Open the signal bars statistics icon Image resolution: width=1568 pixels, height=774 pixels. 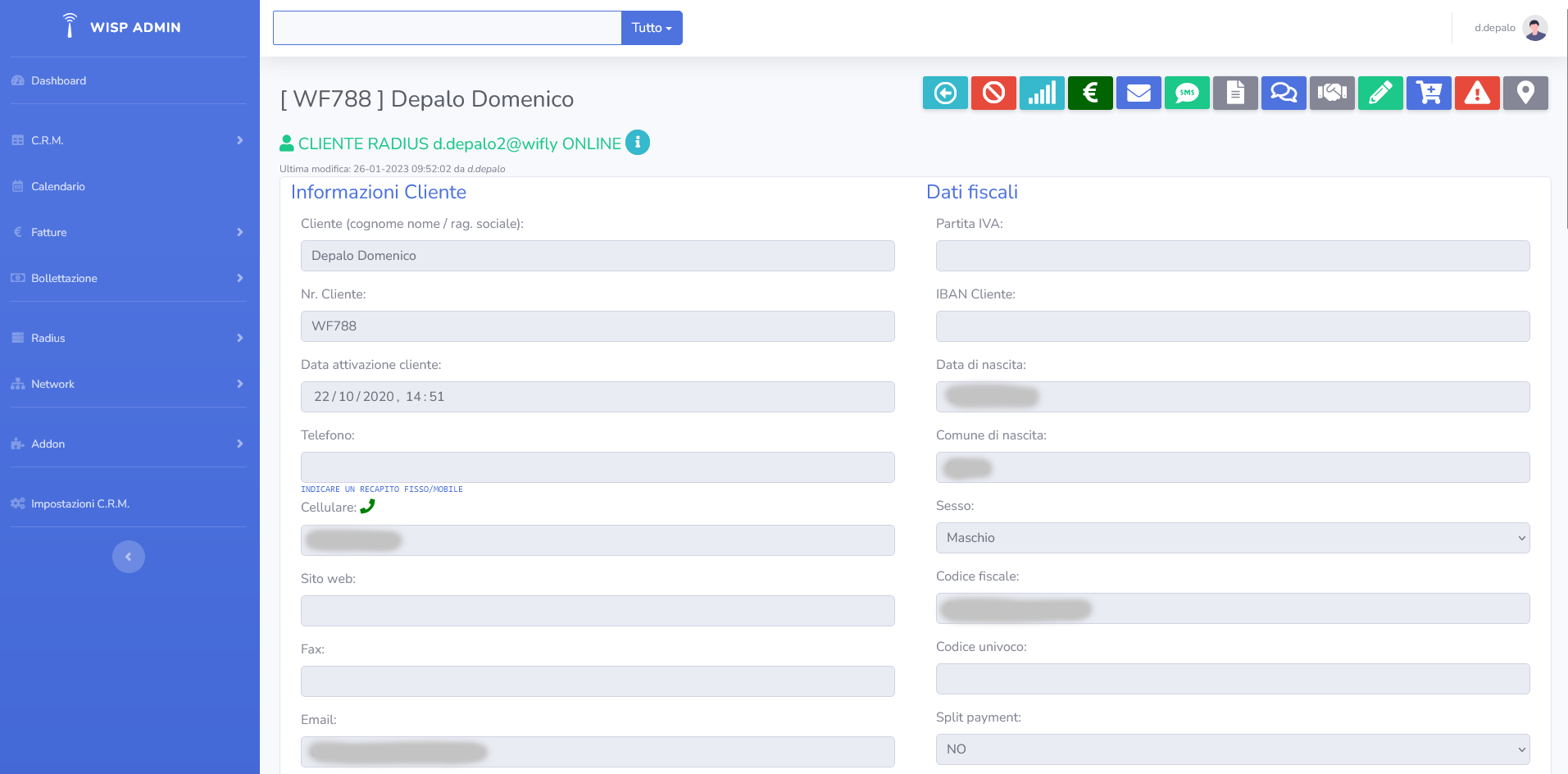tap(1042, 93)
